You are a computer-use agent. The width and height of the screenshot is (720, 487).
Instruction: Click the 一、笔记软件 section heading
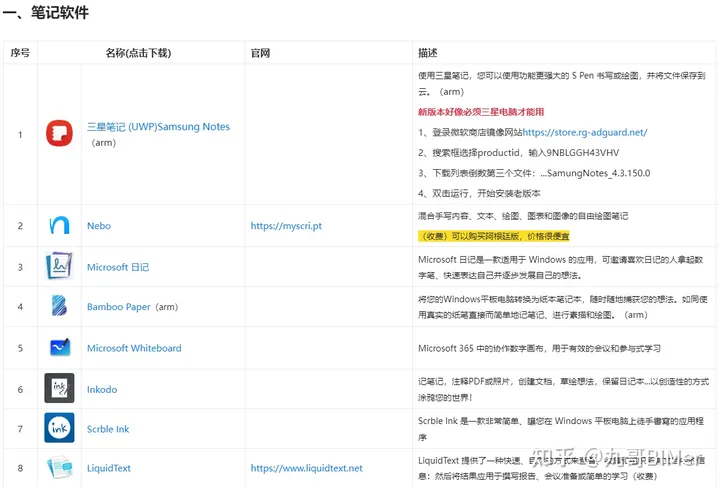click(x=45, y=12)
